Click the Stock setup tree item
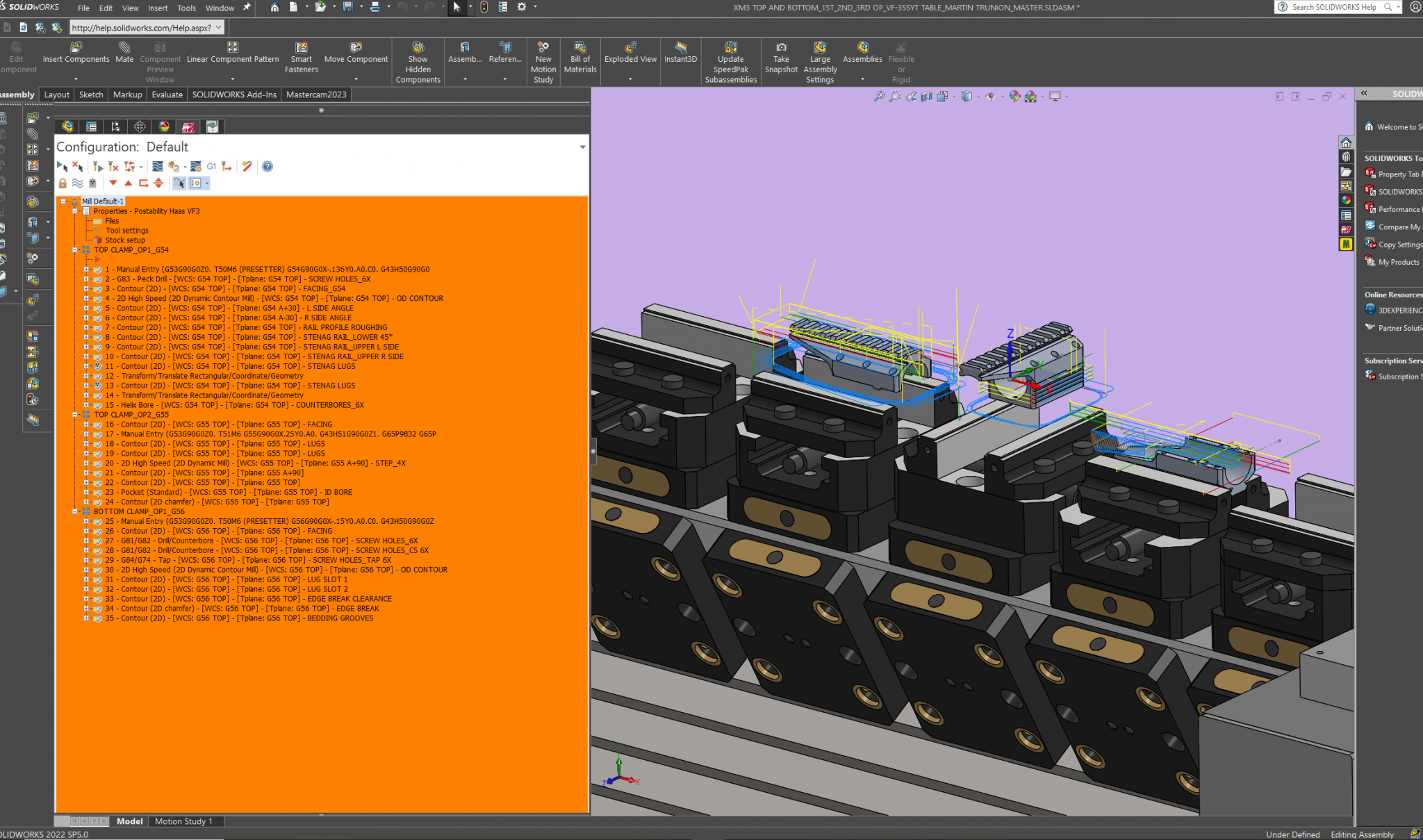Image resolution: width=1423 pixels, height=840 pixels. (125, 240)
